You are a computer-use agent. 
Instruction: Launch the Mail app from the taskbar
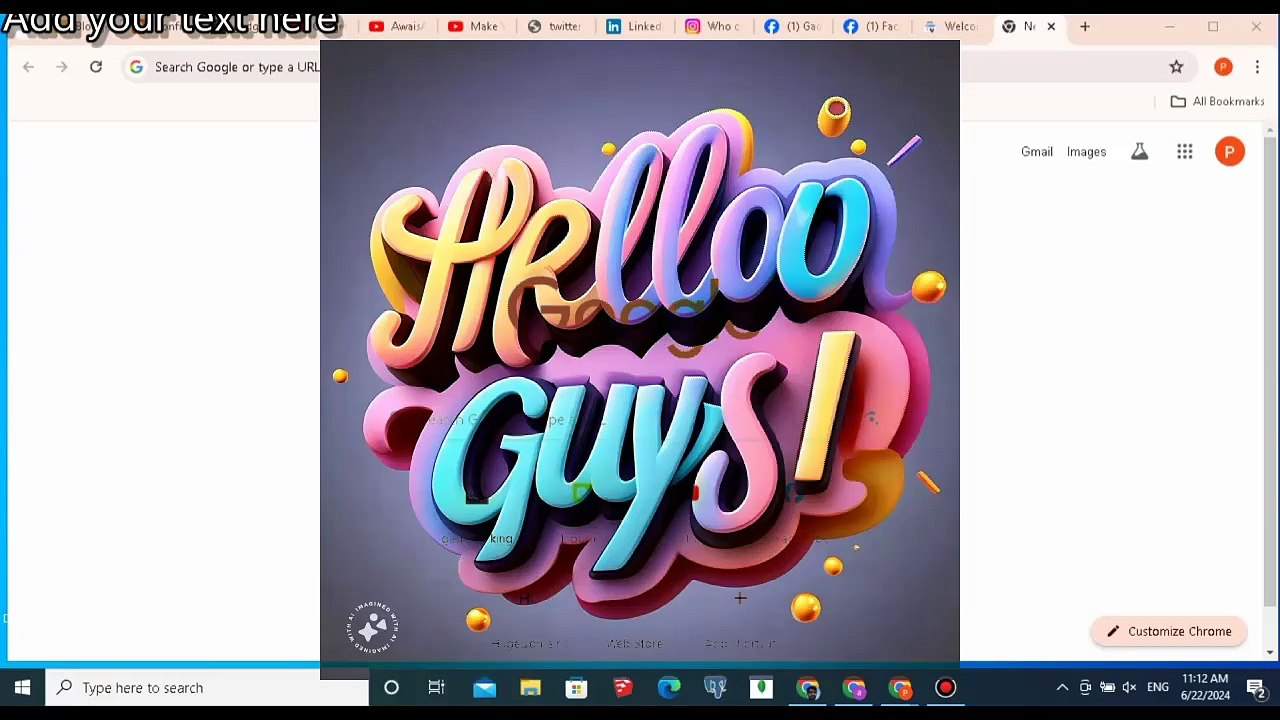pyautogui.click(x=484, y=688)
